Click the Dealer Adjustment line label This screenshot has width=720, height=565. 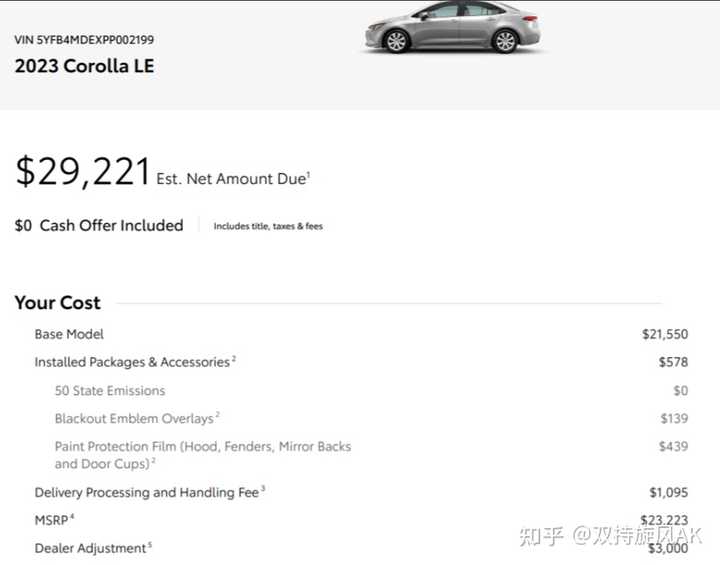tap(93, 548)
